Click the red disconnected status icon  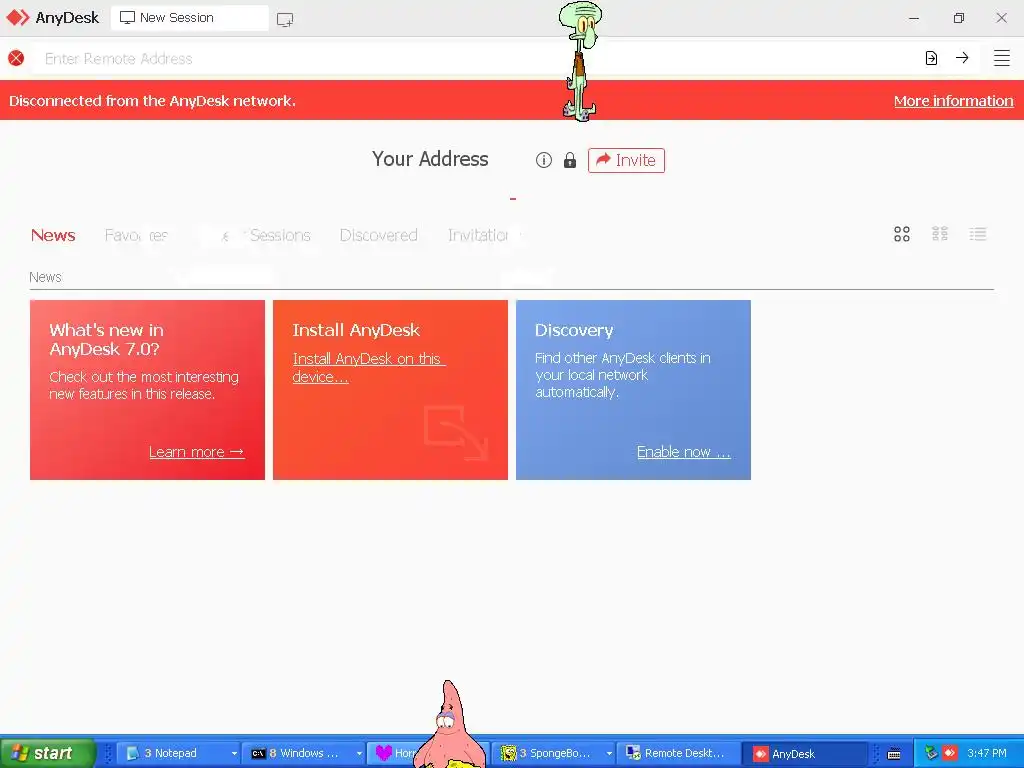click(16, 58)
